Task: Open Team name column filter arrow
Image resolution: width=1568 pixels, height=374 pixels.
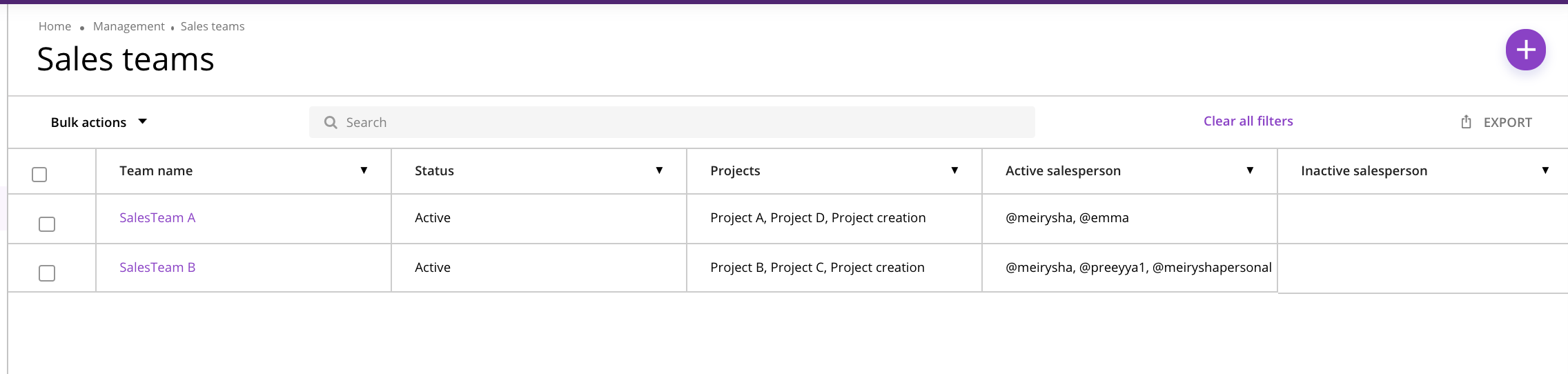Action: coord(364,170)
